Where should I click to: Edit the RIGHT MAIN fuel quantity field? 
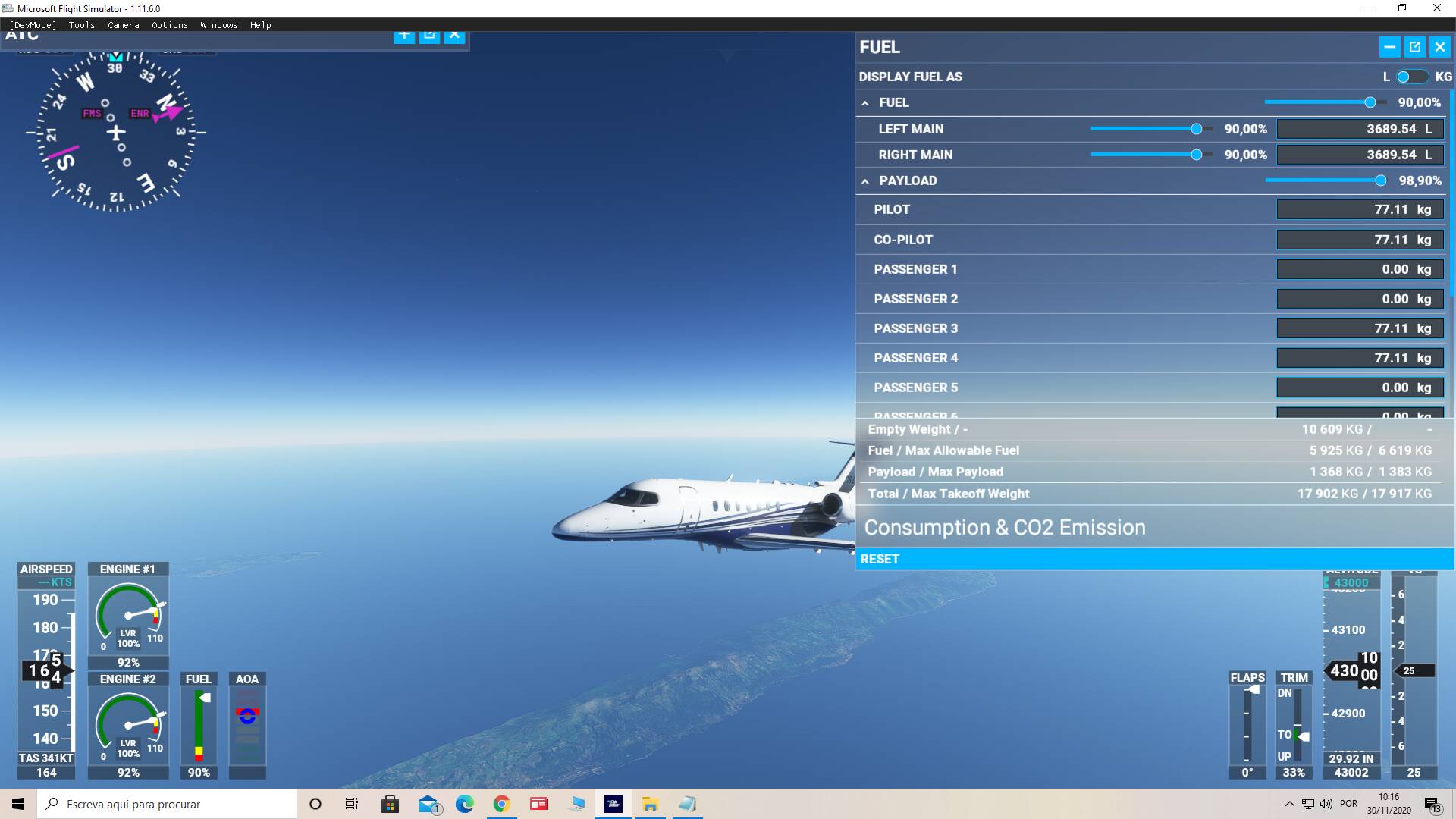click(x=1360, y=155)
